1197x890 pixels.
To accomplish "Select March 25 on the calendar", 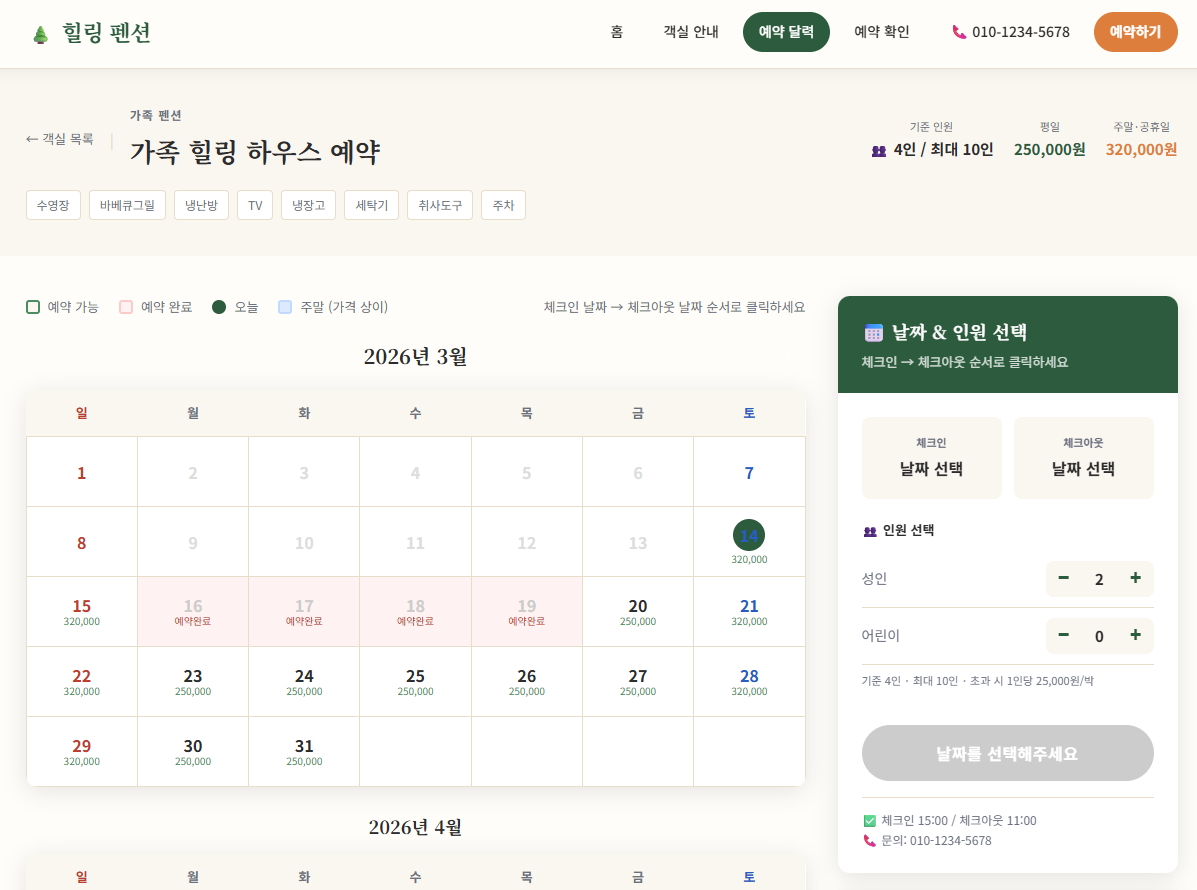I will [415, 681].
